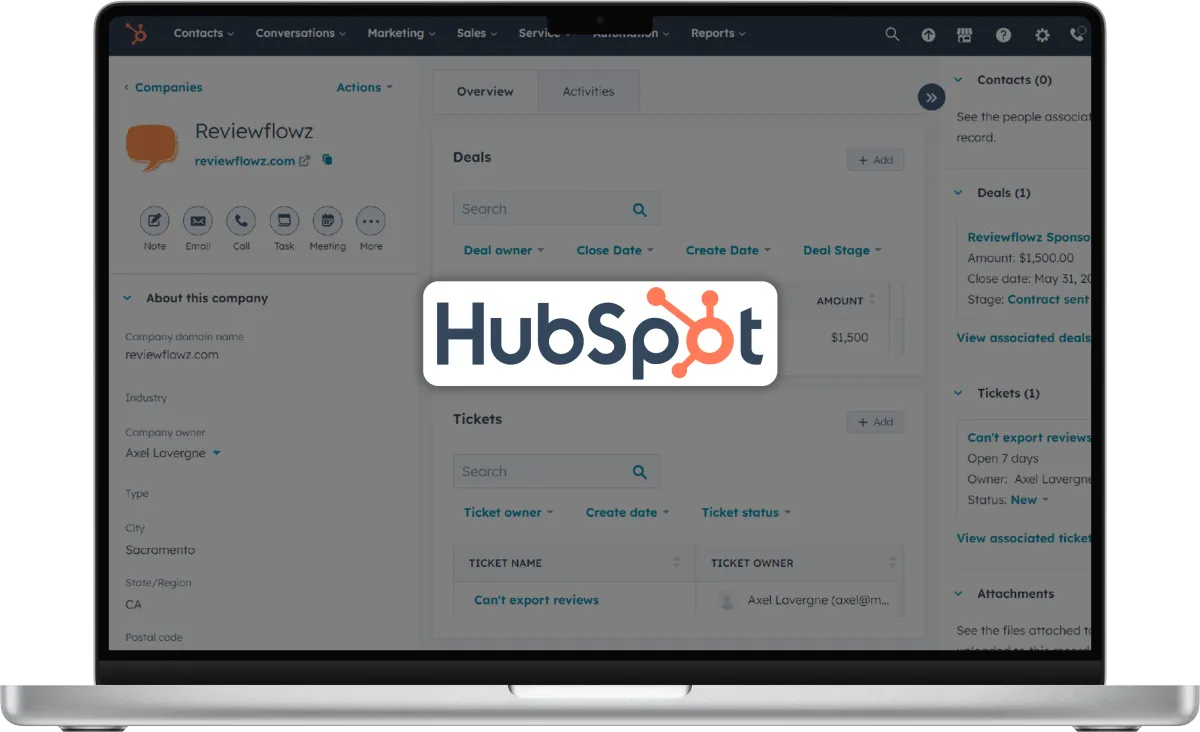Sort by the AMOUNT column arrows

872,300
